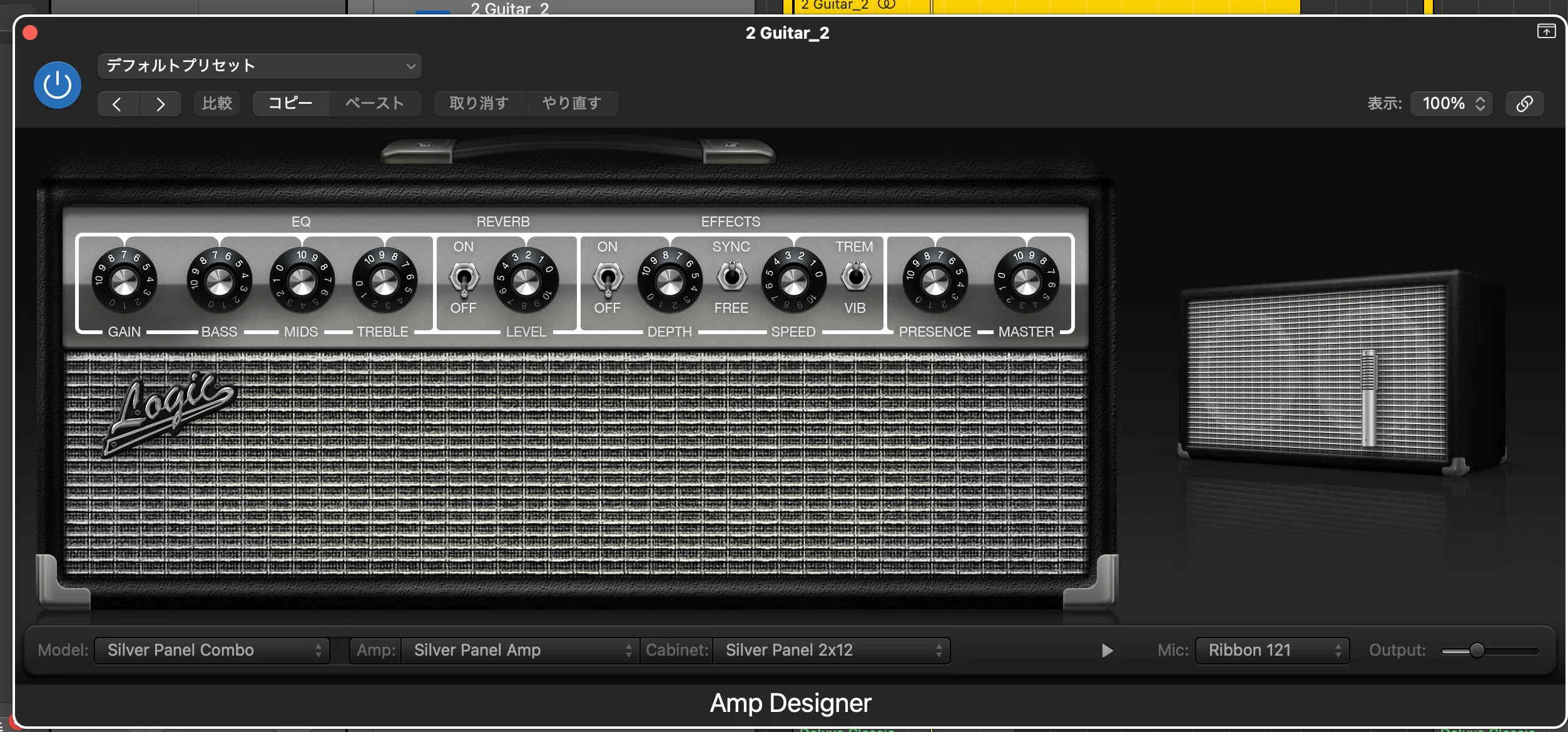Image resolution: width=1568 pixels, height=732 pixels.
Task: Click the effects DEPTH knob
Action: click(x=669, y=280)
